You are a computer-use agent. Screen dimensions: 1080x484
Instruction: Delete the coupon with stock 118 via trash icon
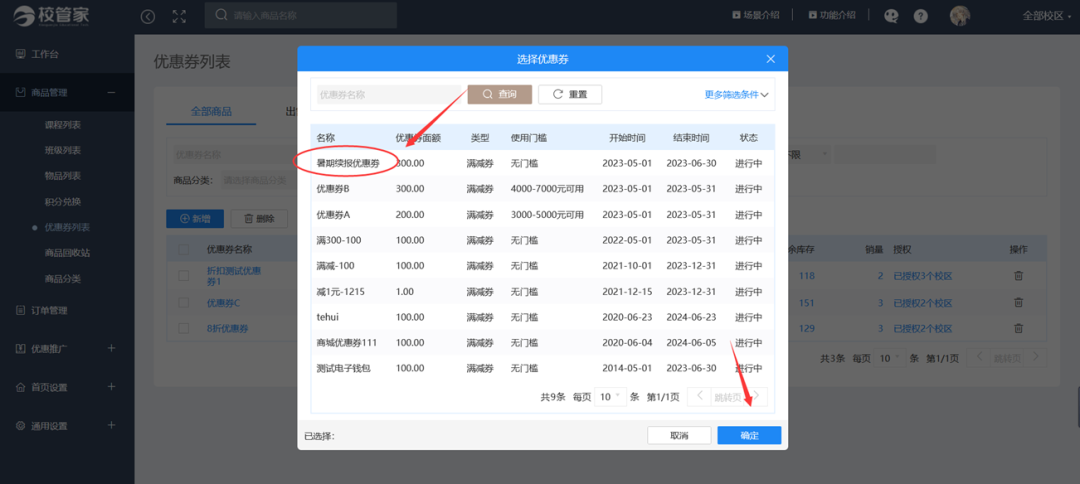1018,276
